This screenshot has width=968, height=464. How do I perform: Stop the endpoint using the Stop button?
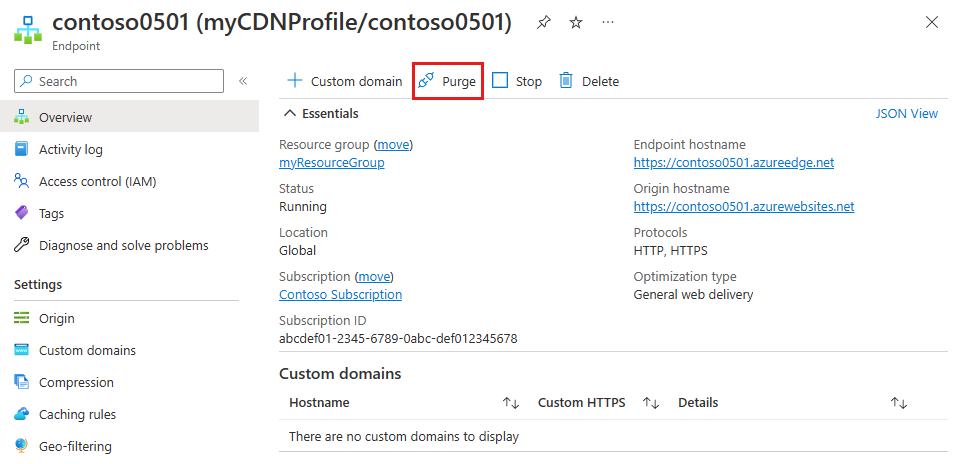click(x=517, y=81)
